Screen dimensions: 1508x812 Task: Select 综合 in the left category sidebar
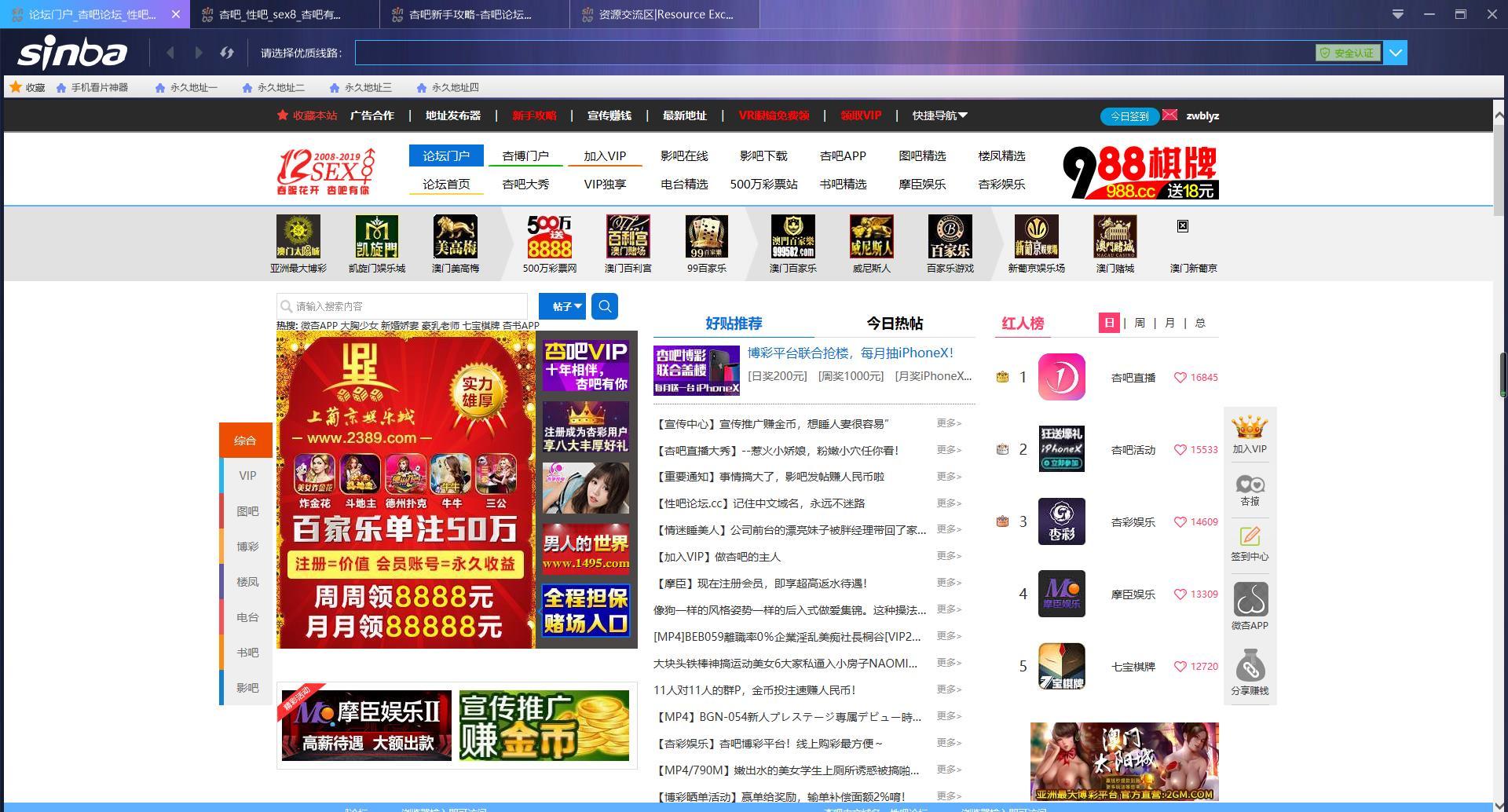[245, 441]
